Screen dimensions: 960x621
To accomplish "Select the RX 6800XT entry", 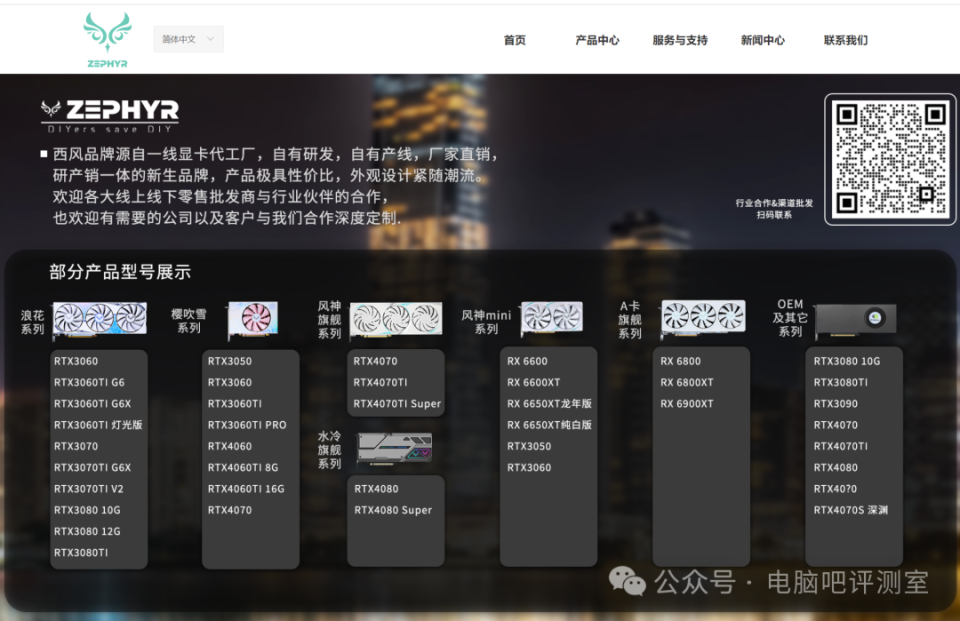I will coord(686,382).
